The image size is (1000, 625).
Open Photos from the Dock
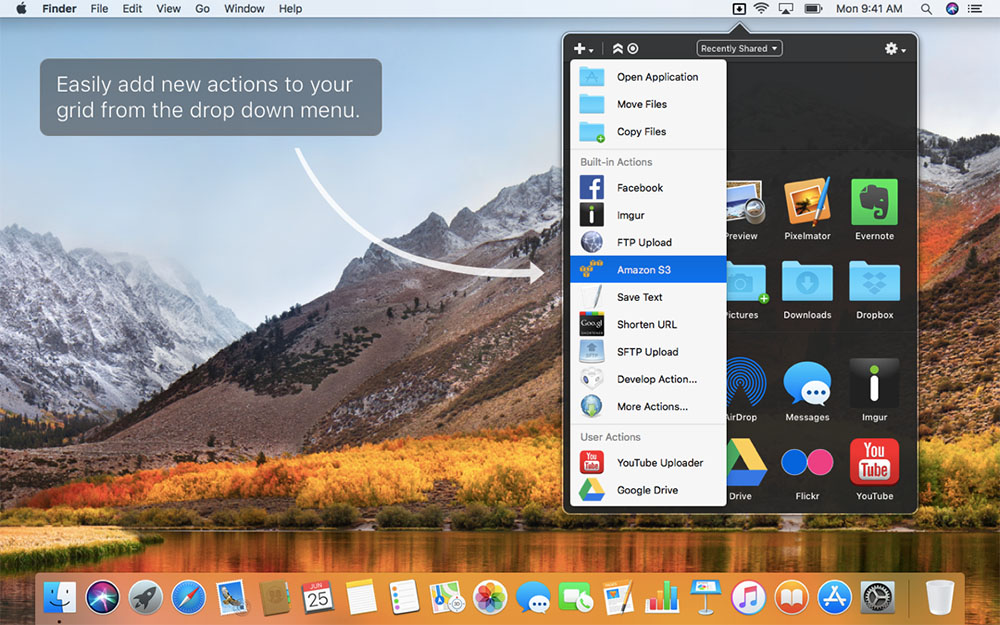490,598
